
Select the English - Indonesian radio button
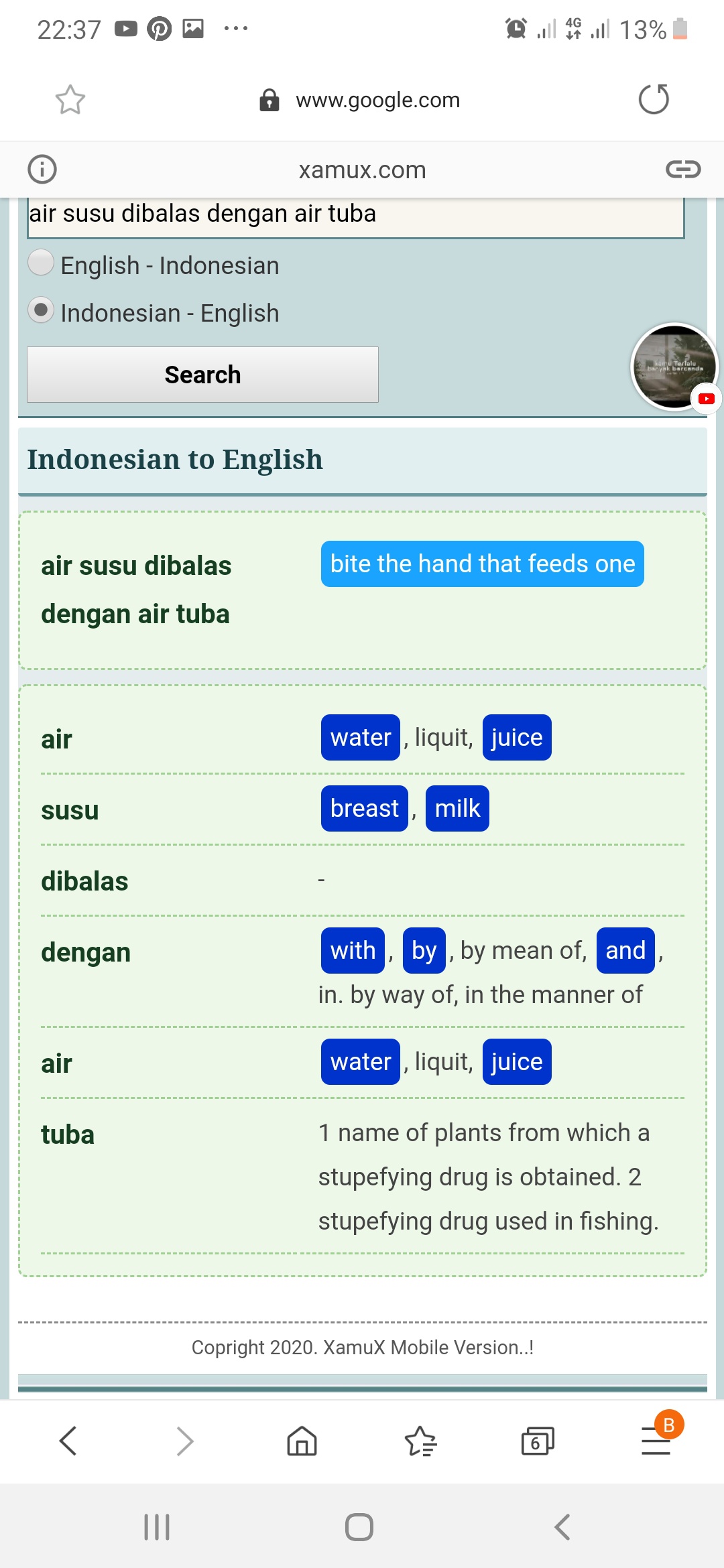pyautogui.click(x=40, y=265)
